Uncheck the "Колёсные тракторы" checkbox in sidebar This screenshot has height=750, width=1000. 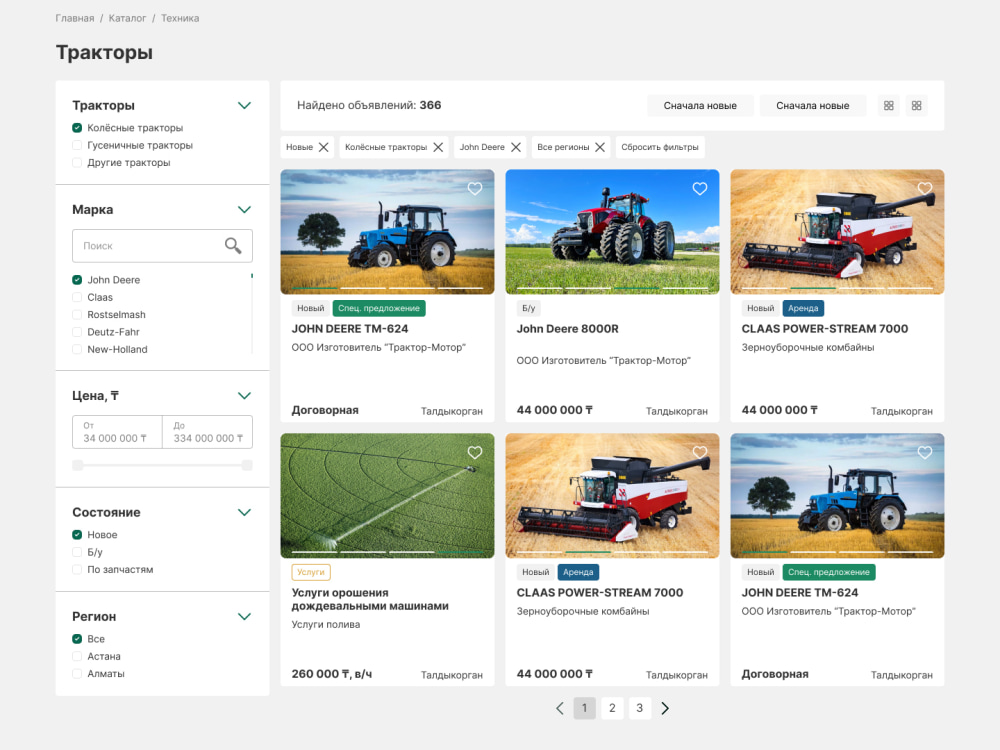[x=77, y=128]
